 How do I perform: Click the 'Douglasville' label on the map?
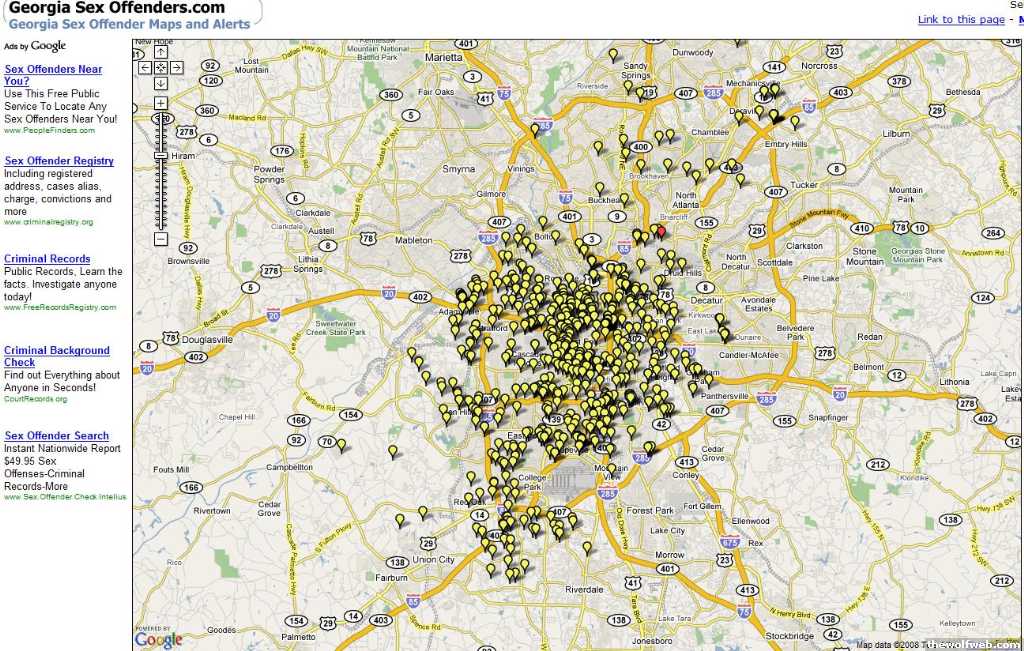coord(207,340)
